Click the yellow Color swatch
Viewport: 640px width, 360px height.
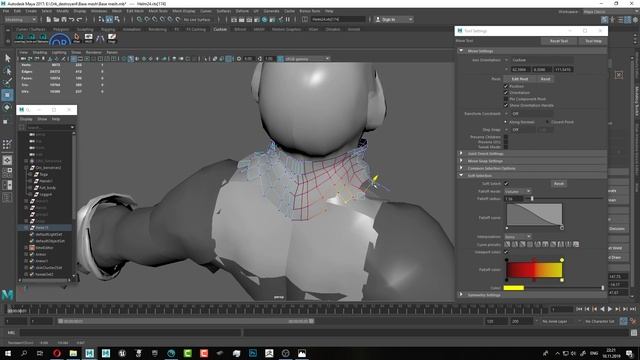click(513, 288)
